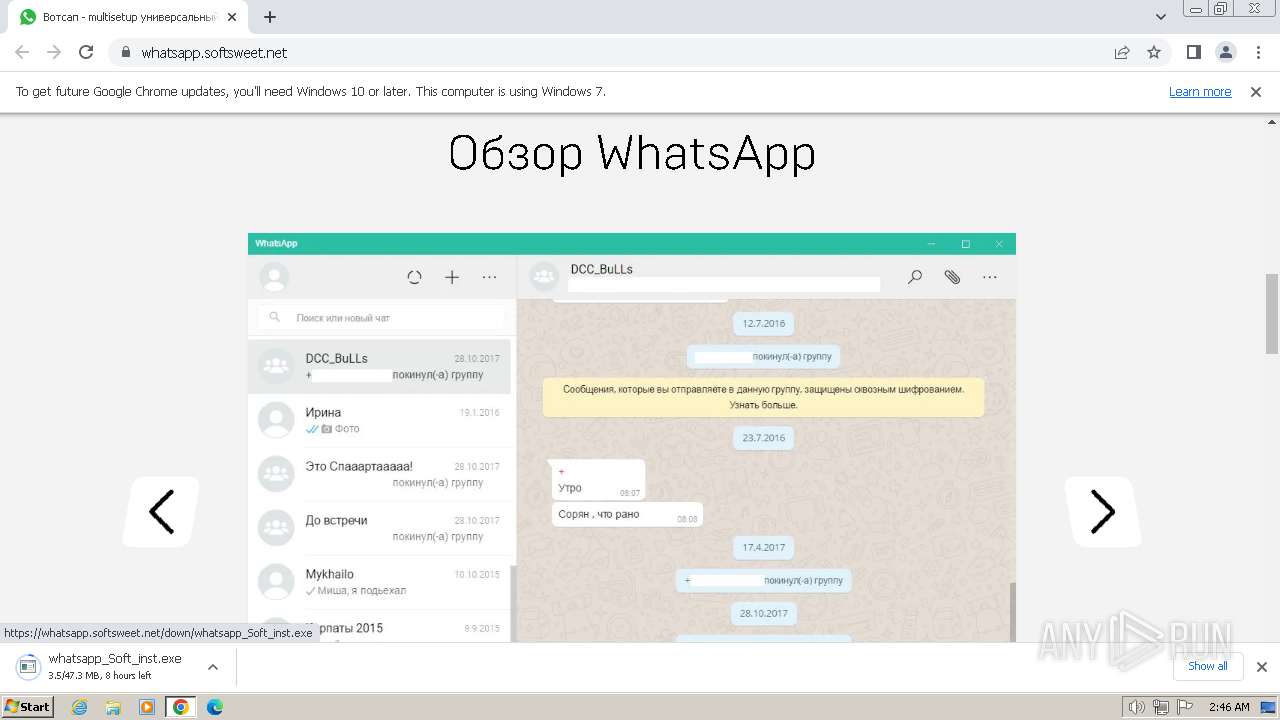This screenshot has width=1280, height=720.
Task: Show previous slide with left arrow
Action: tap(161, 512)
